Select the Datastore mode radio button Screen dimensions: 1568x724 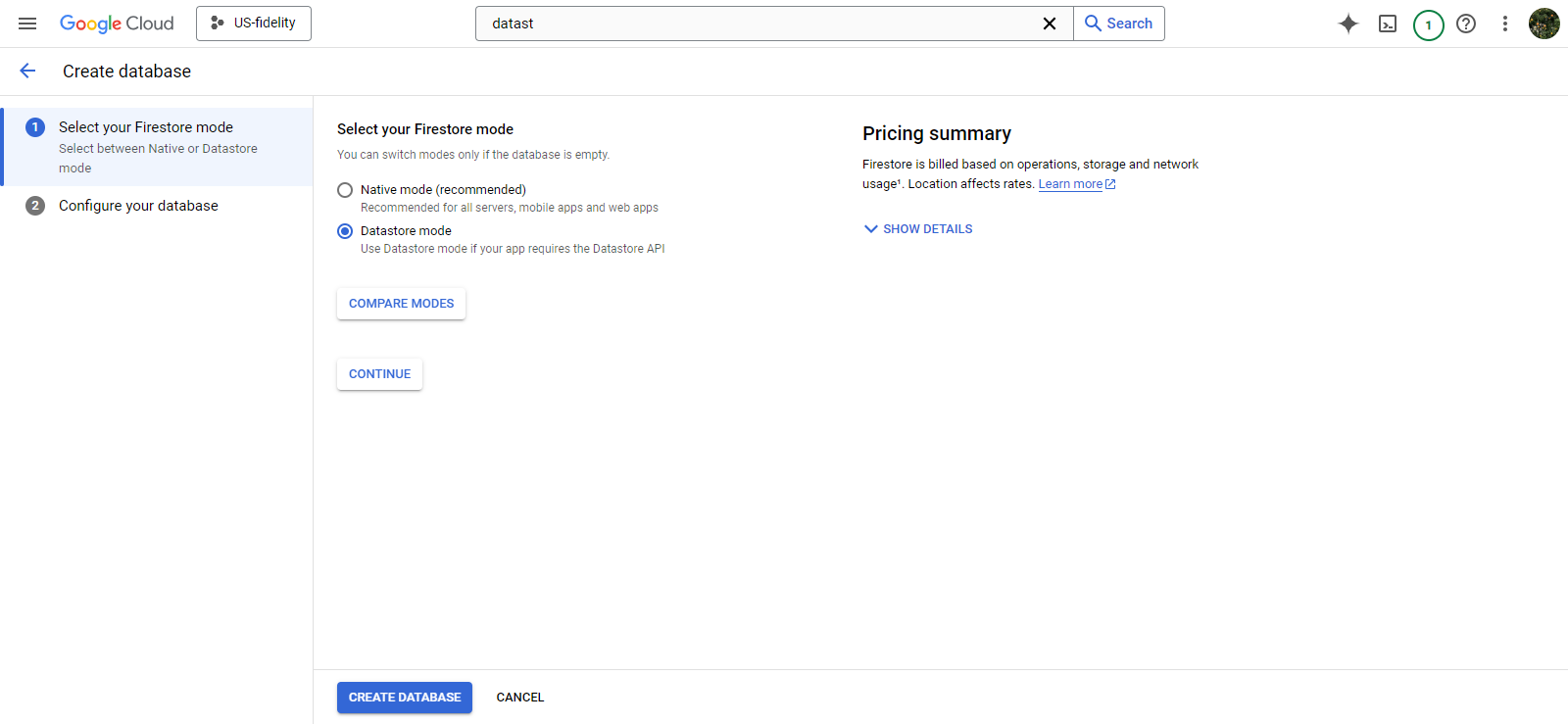[x=345, y=231]
